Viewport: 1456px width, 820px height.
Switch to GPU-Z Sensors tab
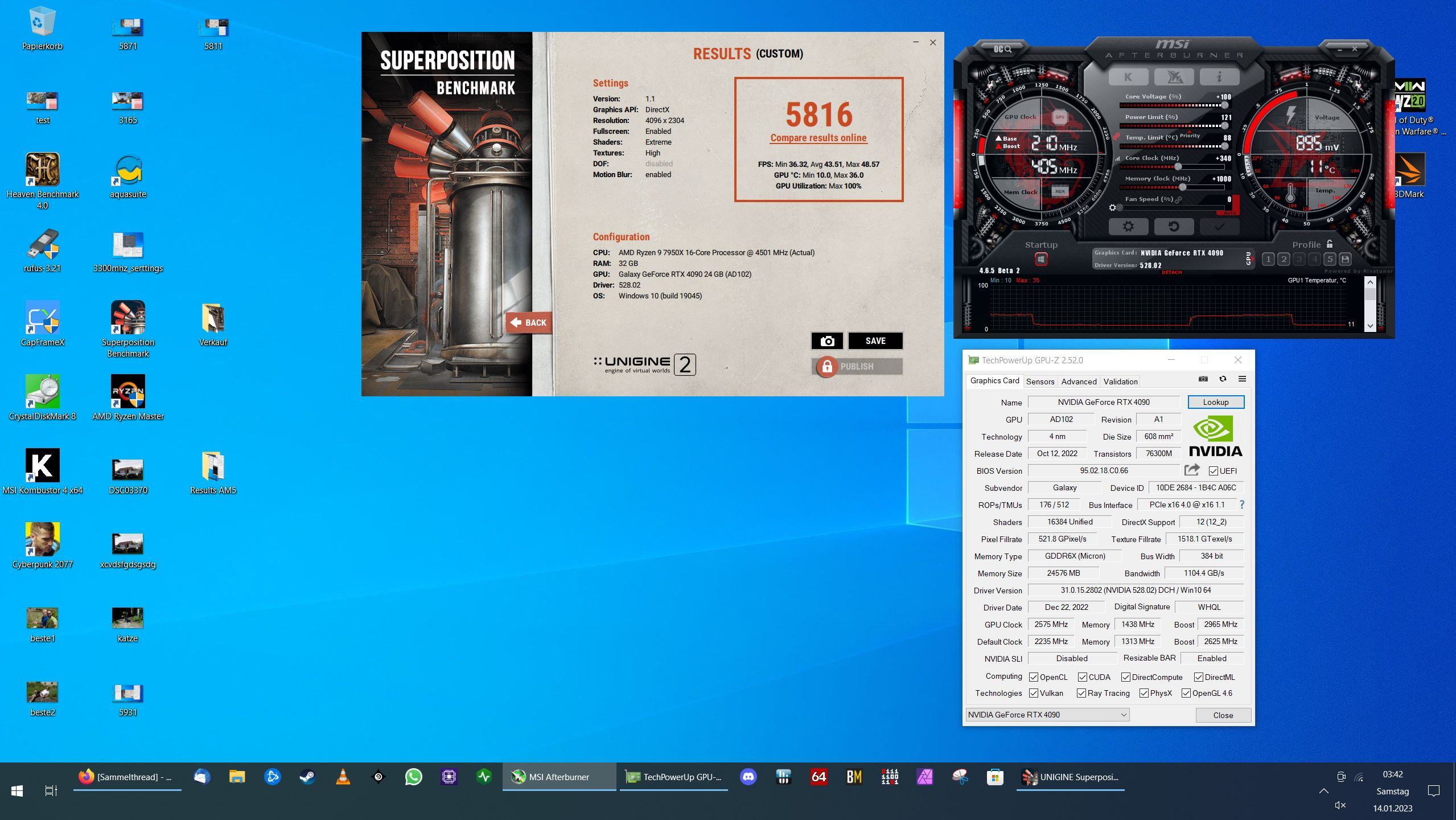(1040, 382)
